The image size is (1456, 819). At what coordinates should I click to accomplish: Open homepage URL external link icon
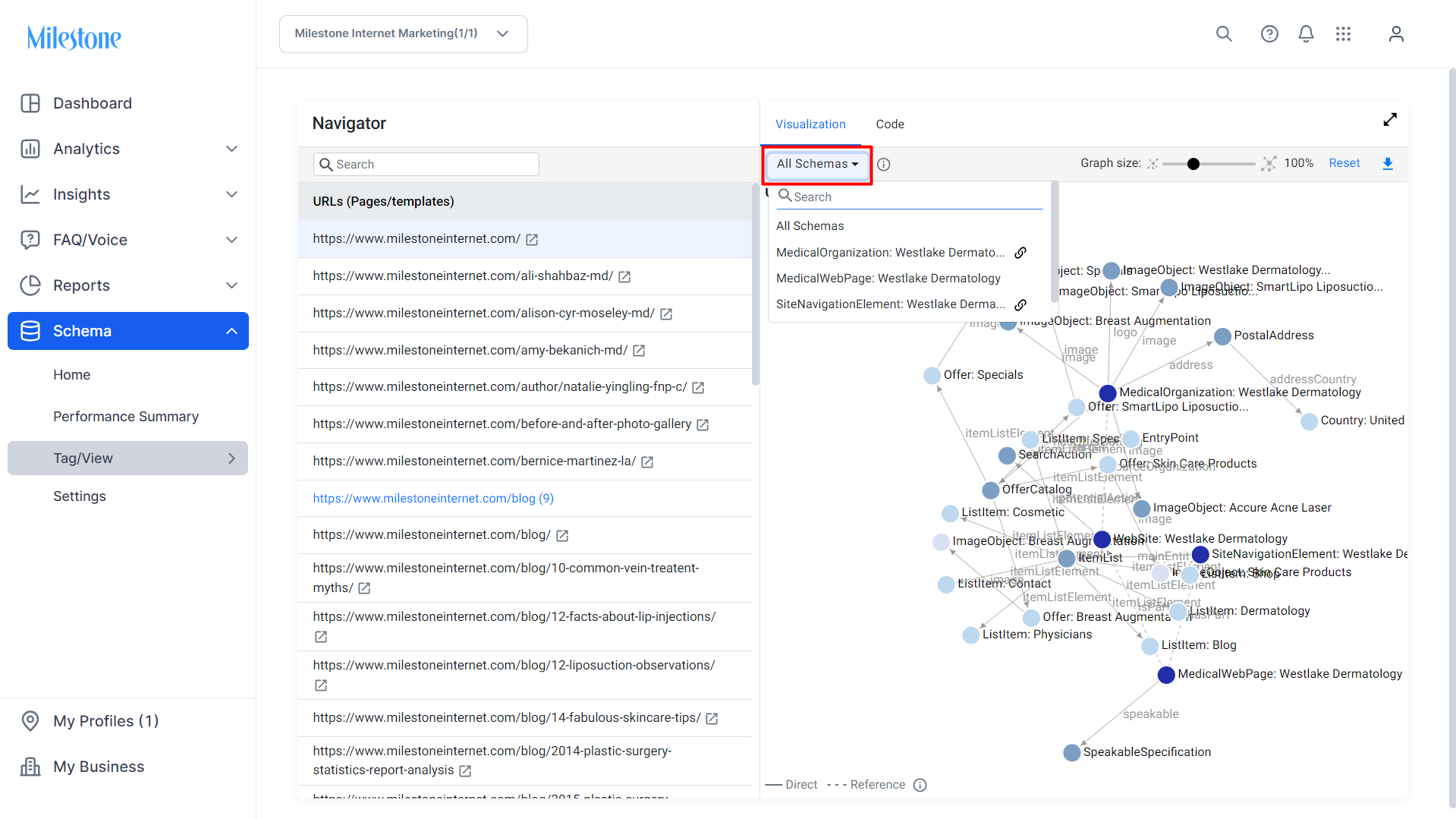tap(532, 240)
